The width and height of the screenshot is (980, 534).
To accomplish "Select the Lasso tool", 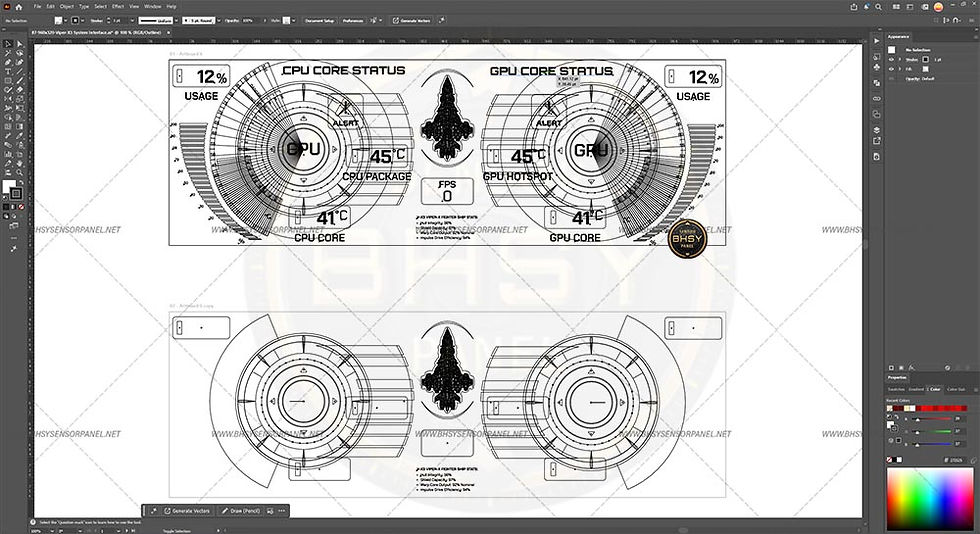I will [x=19, y=53].
